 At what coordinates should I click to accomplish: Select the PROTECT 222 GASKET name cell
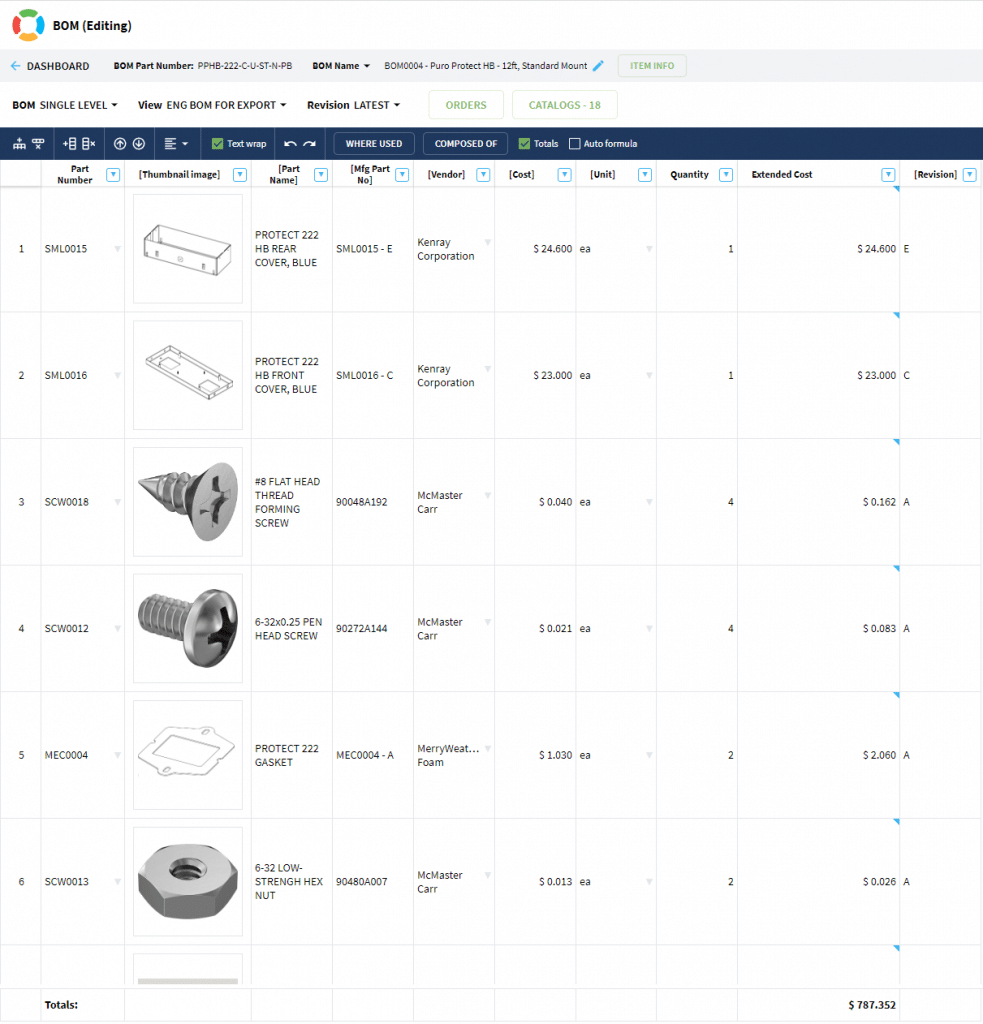point(292,755)
